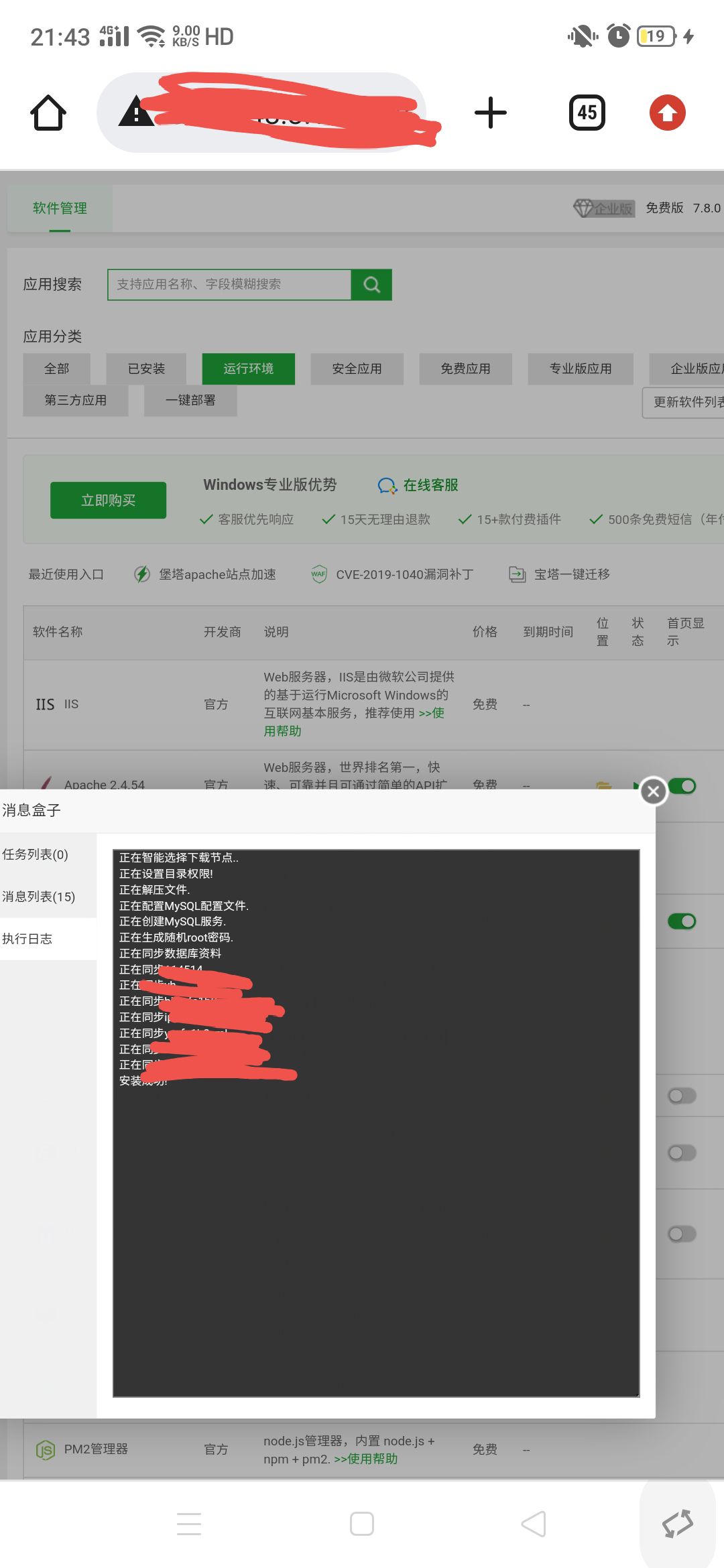Tap the Wi-Fi status icon
This screenshot has height=1568, width=724.
point(152,36)
